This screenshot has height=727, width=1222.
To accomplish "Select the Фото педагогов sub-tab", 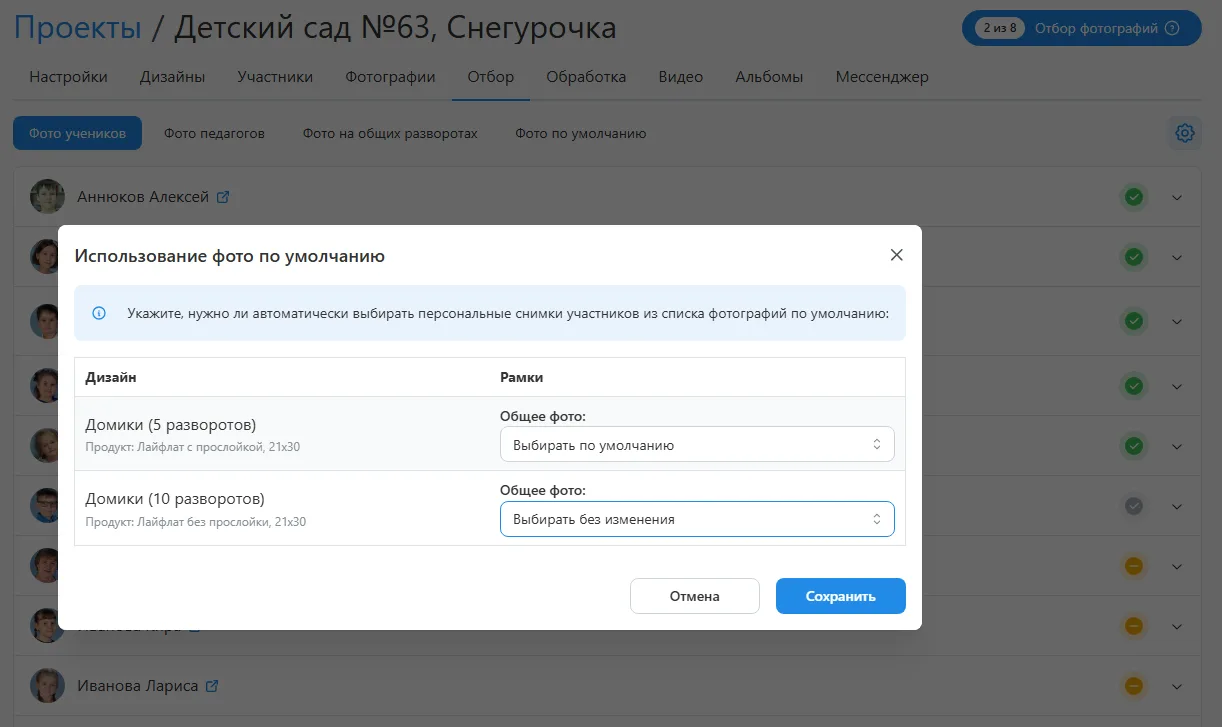I will (x=214, y=133).
